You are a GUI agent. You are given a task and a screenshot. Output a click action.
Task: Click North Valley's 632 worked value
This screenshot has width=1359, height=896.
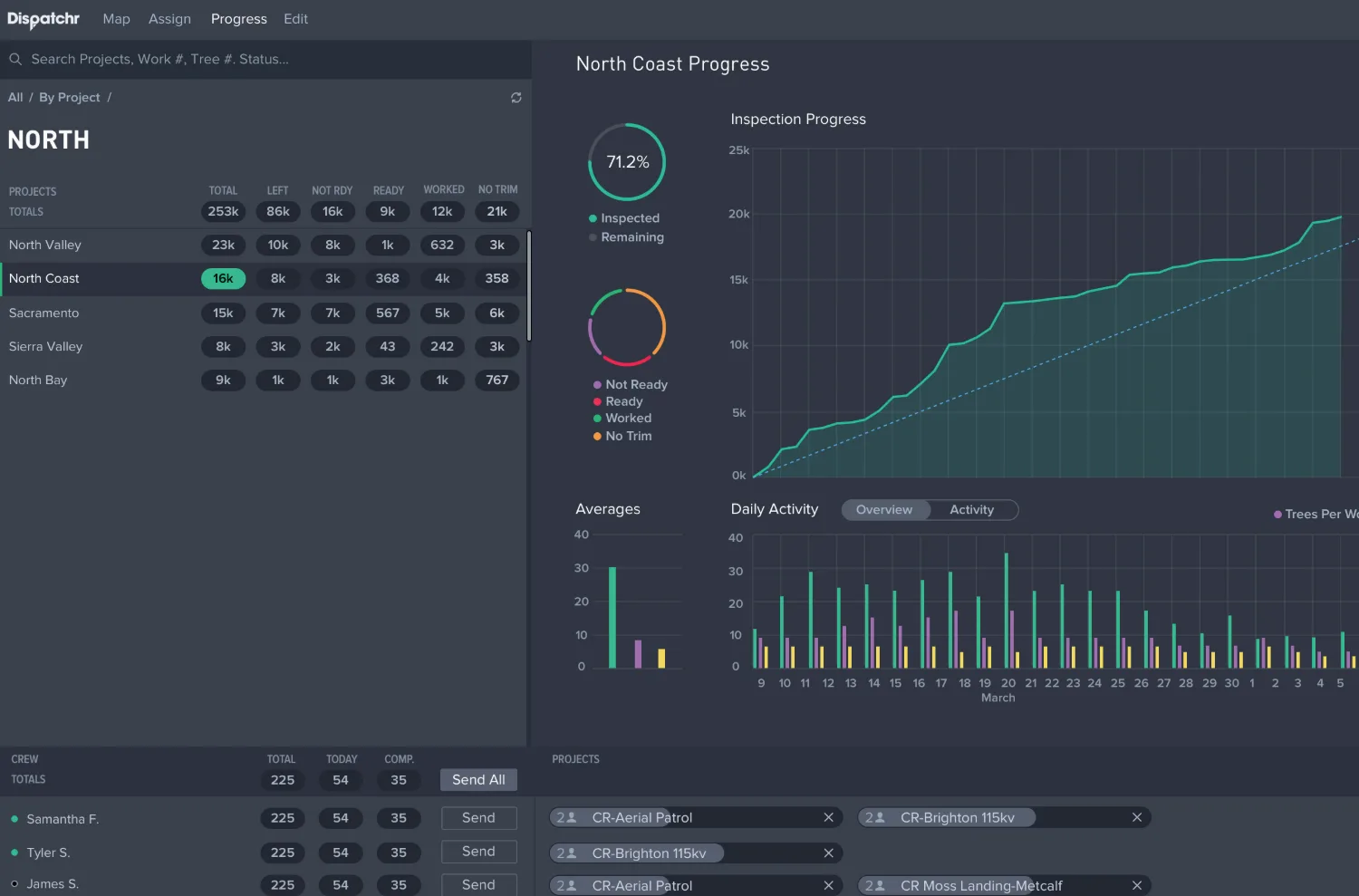(442, 246)
